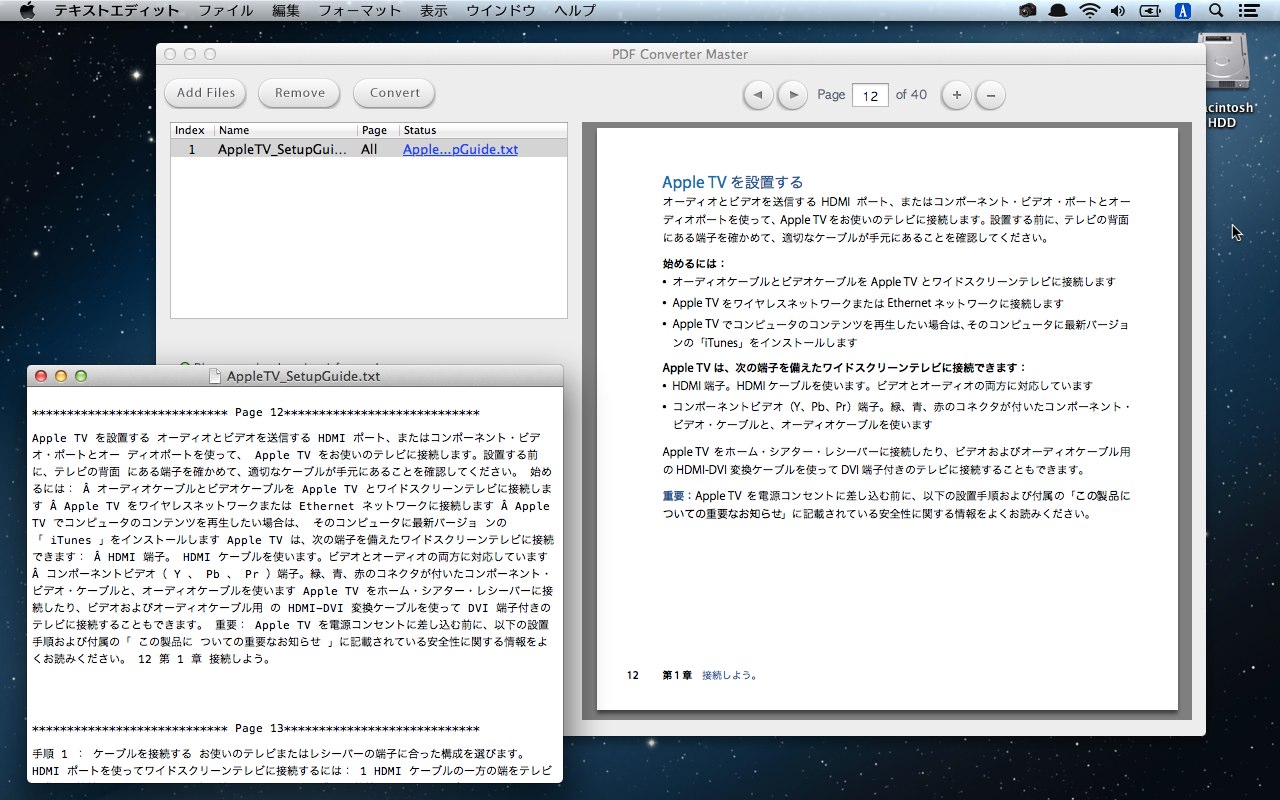Click the 'All' page cell in the file row
Image resolution: width=1280 pixels, height=800 pixels.
pyautogui.click(x=370, y=149)
